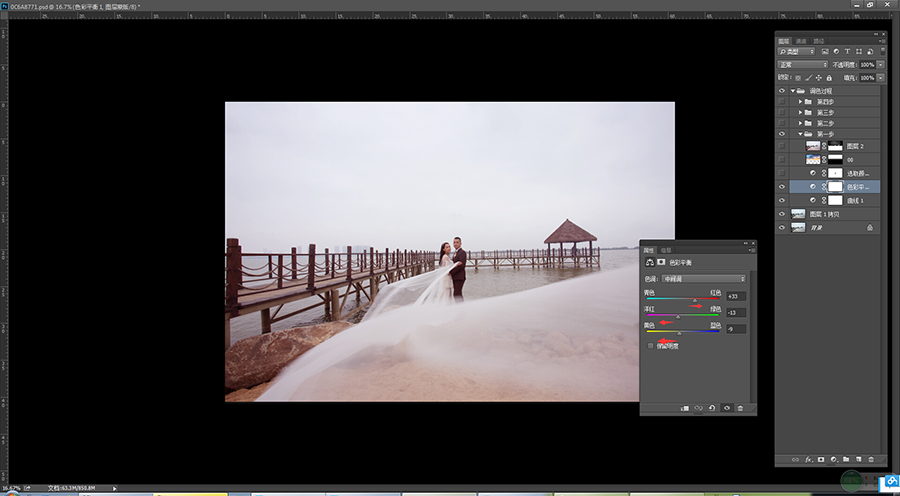Enable 保留明度 preserve luminosity checkbox

coord(650,346)
